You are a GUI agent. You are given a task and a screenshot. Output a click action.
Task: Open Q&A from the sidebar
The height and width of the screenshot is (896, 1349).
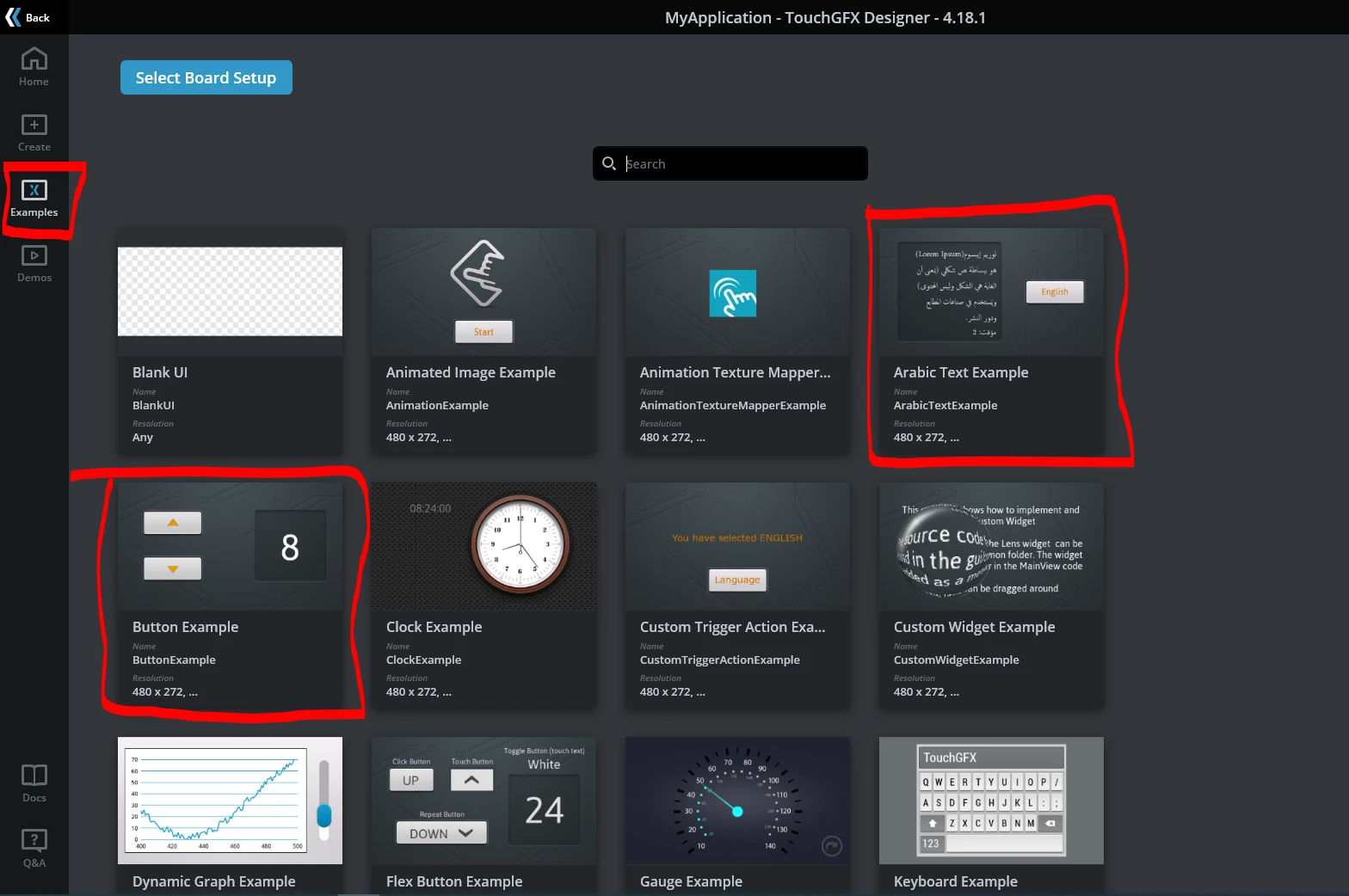[34, 849]
